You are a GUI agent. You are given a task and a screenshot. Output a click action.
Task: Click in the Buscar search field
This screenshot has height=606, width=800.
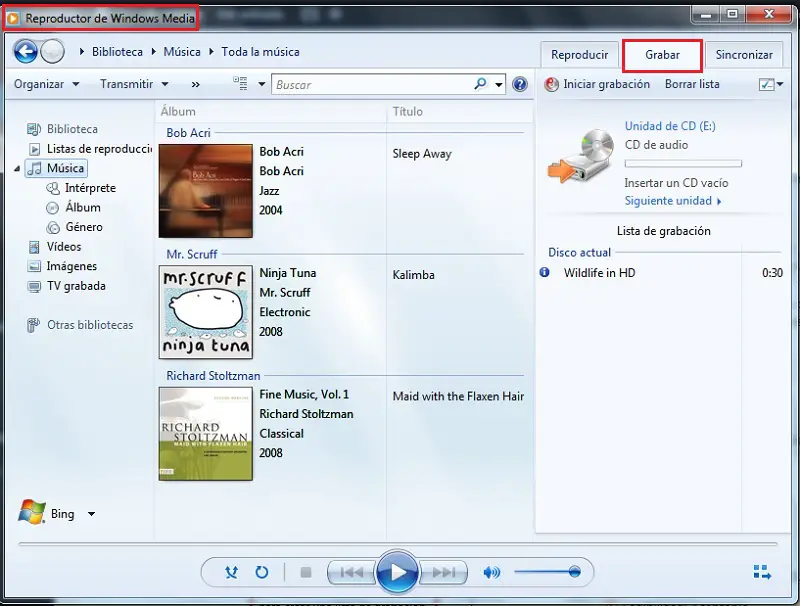(x=370, y=85)
